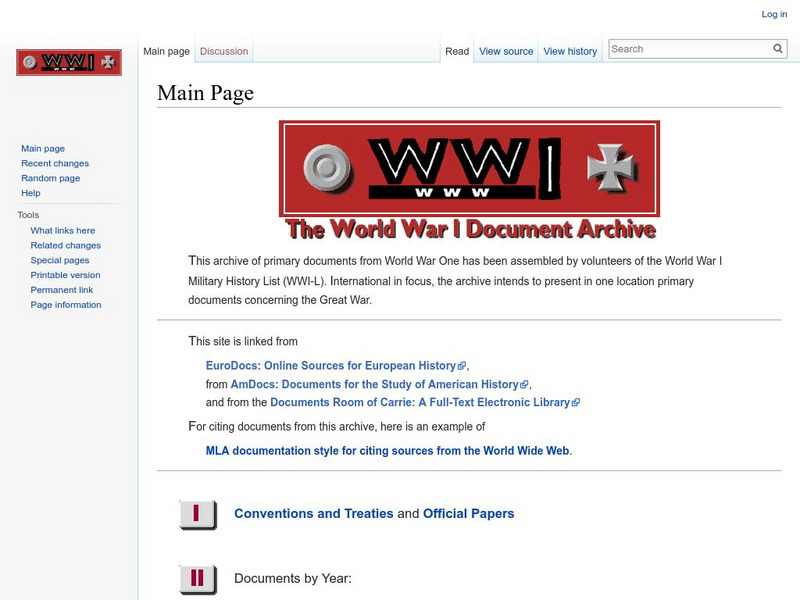The width and height of the screenshot is (800, 600).
Task: Open Related changes tool
Action: tap(65, 245)
